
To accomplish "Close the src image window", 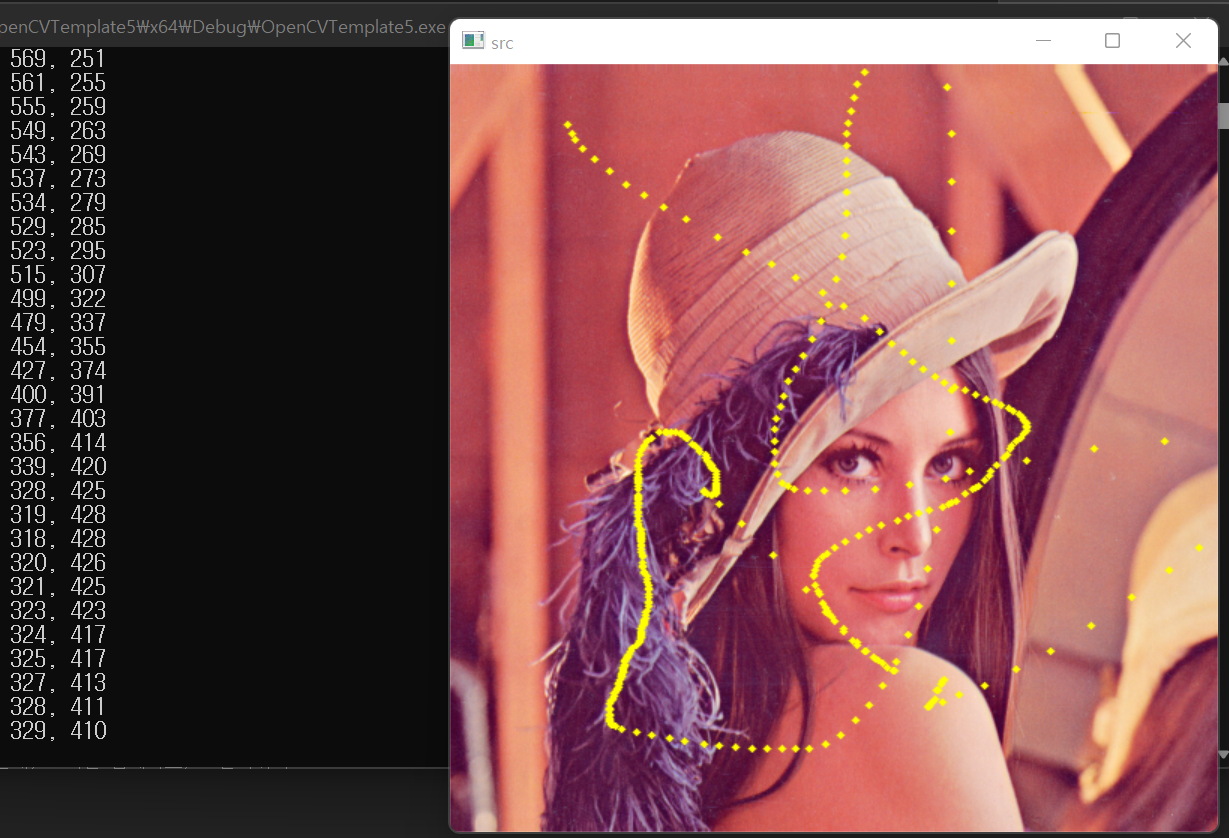I will pyautogui.click(x=1183, y=41).
